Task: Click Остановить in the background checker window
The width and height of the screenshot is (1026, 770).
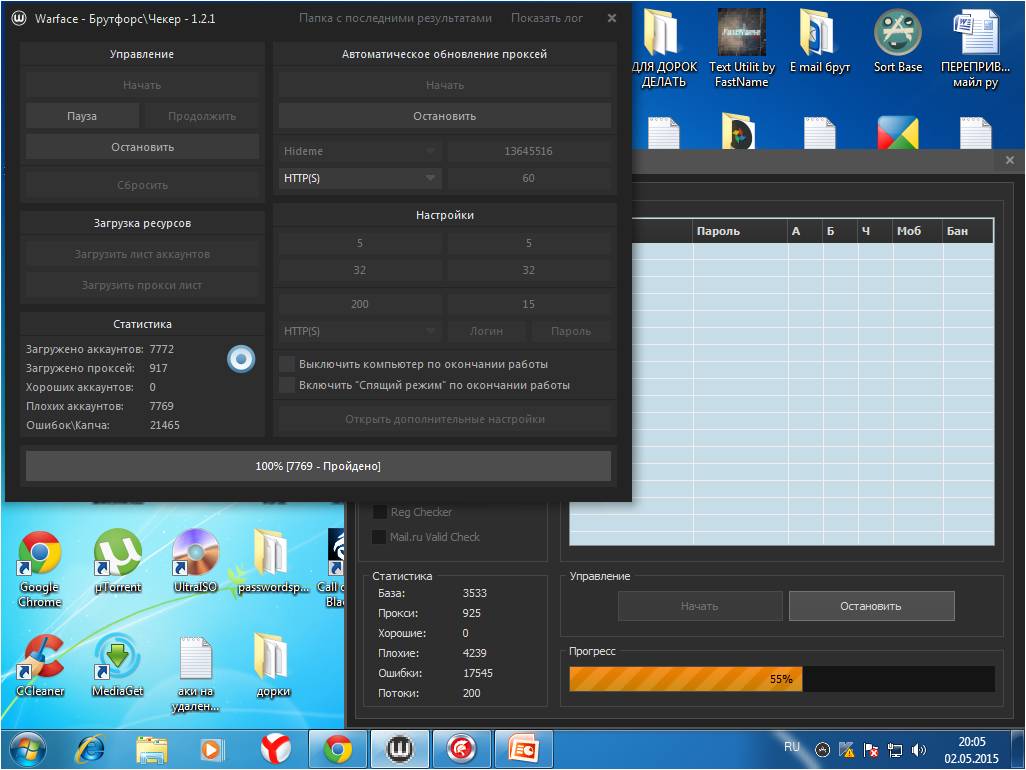Action: 871,606
